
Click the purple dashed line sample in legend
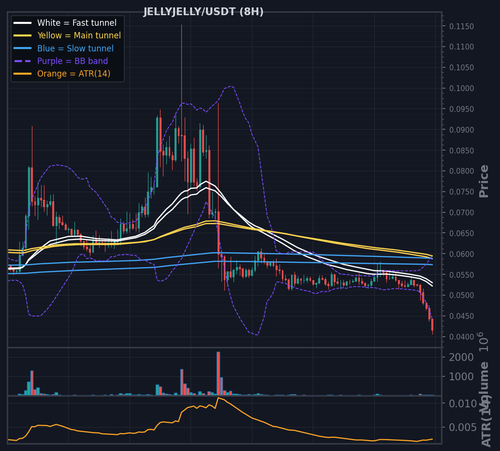tap(23, 61)
